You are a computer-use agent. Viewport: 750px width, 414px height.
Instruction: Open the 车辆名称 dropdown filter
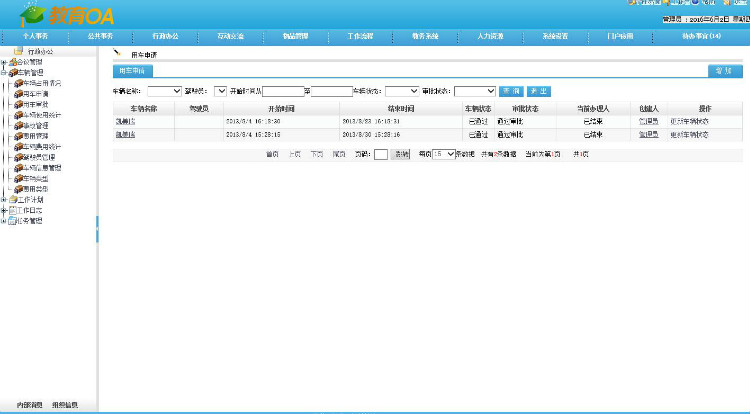click(x=164, y=91)
